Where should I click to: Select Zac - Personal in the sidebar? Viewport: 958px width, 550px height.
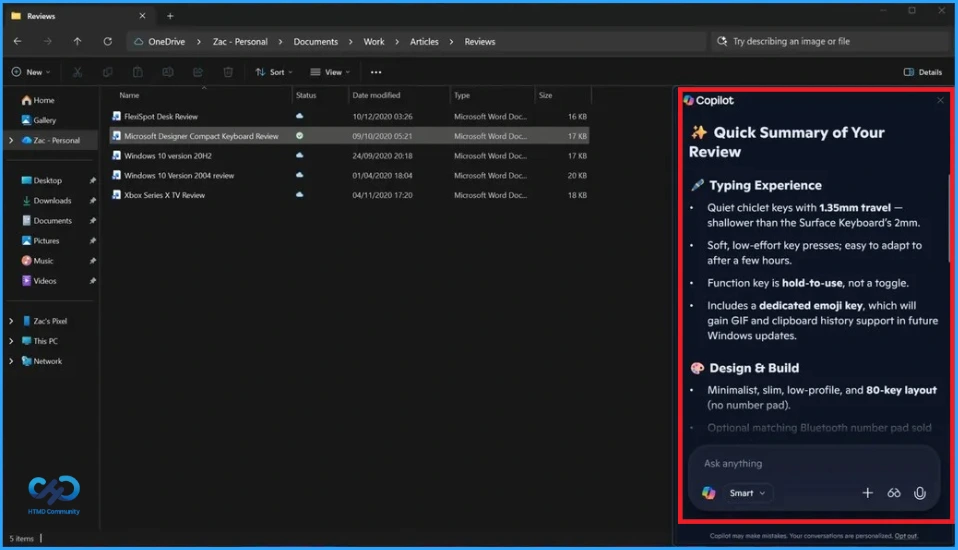[56, 141]
